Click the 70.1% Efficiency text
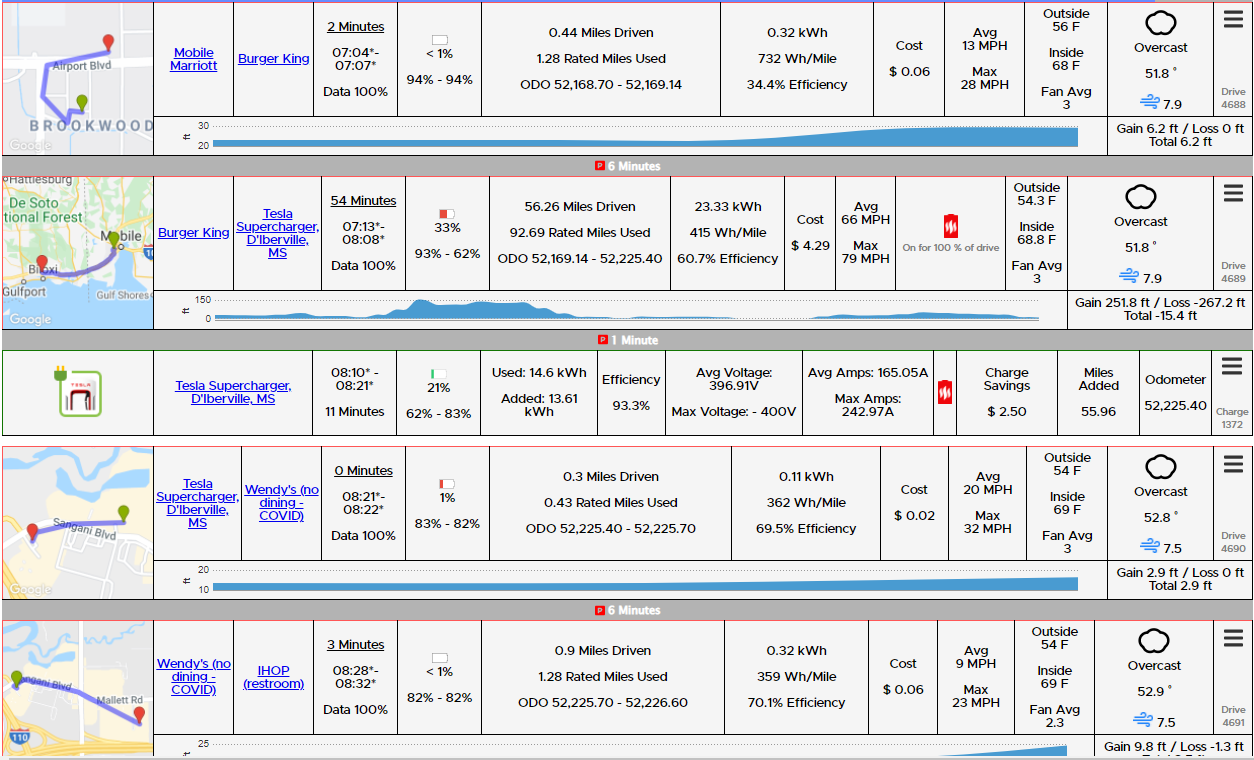The image size is (1254, 760). coord(797,703)
